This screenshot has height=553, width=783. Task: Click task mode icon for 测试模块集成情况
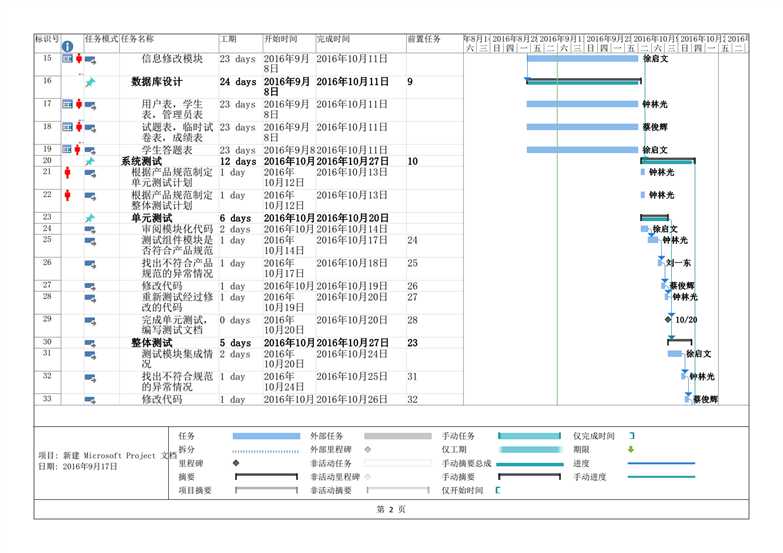90,355
